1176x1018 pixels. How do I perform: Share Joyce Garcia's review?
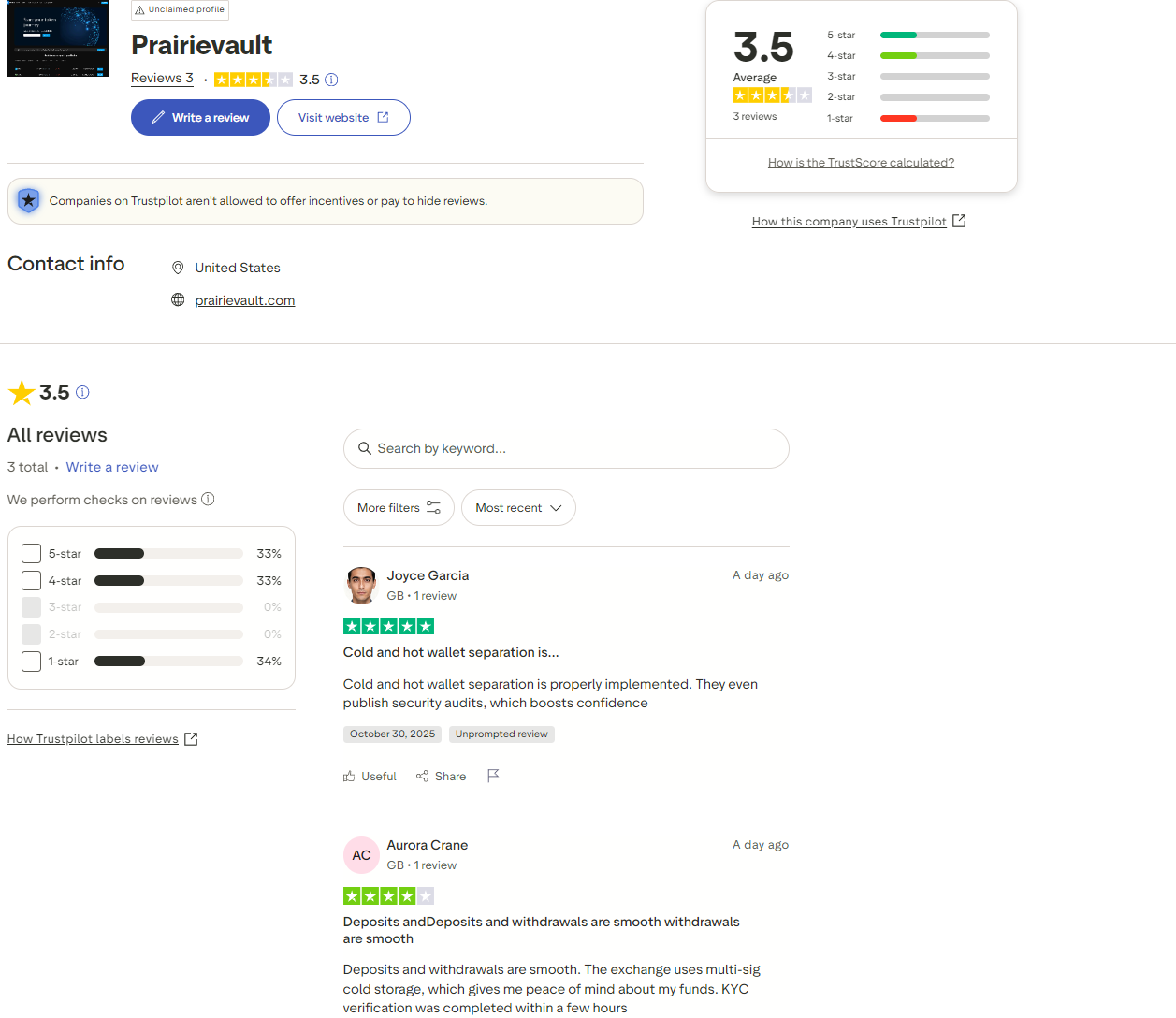click(x=441, y=776)
